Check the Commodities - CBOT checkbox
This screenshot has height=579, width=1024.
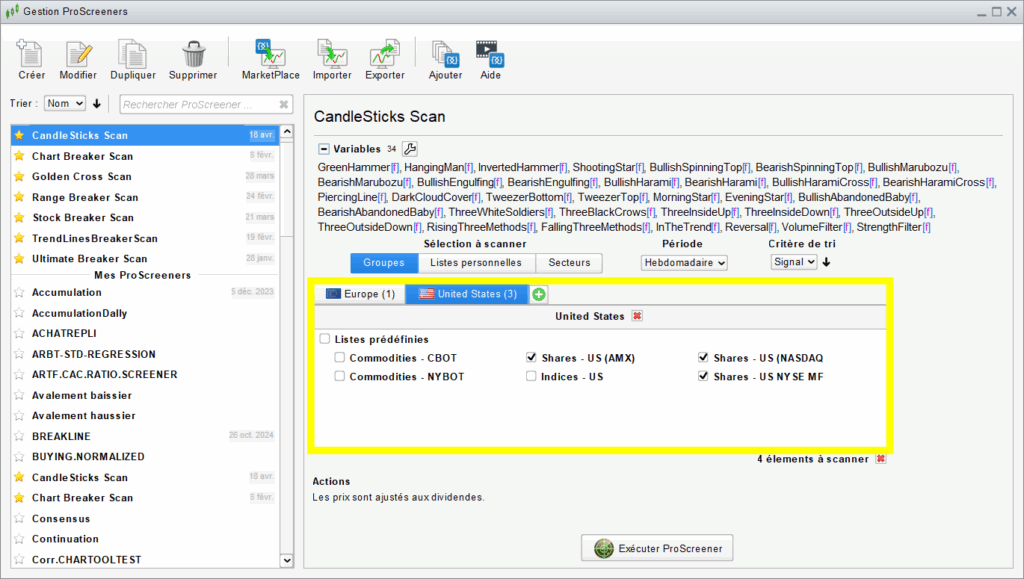[x=341, y=358]
